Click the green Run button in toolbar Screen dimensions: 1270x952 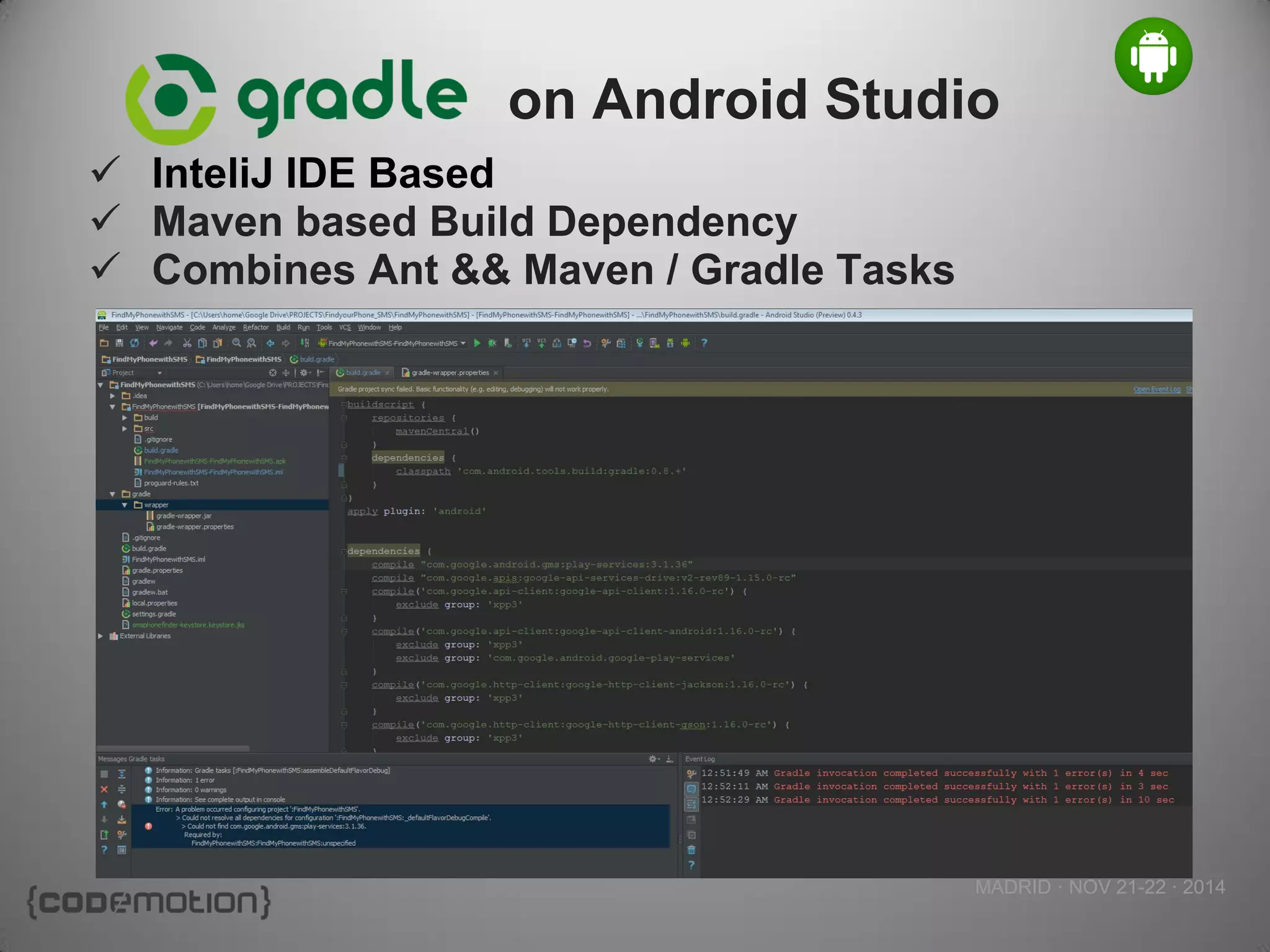(x=477, y=343)
